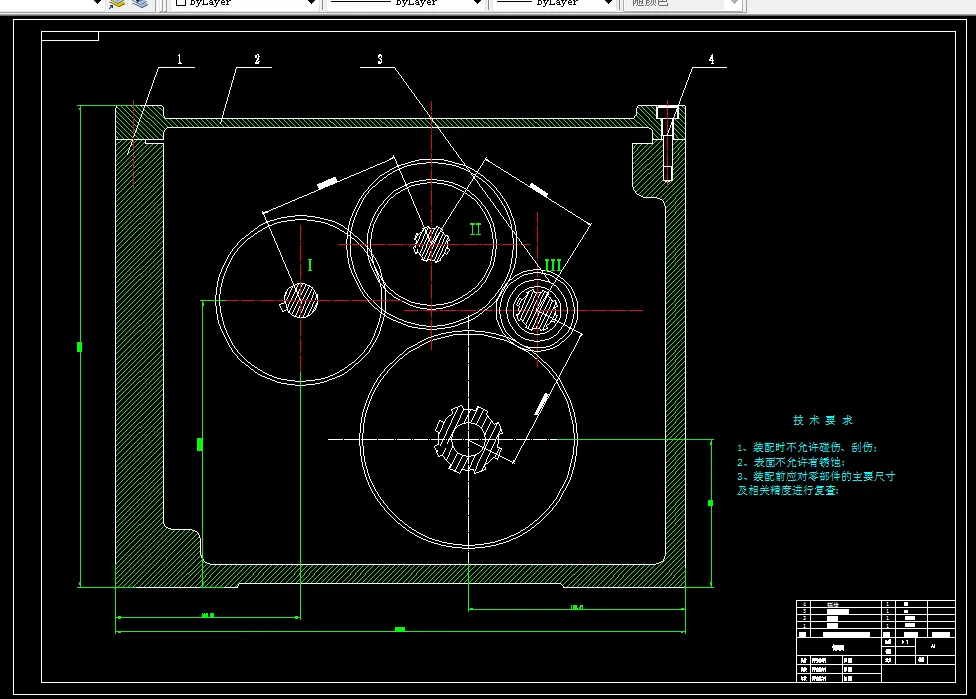
Task: Pick the grip on the overall height dimension
Action: pos(79,347)
